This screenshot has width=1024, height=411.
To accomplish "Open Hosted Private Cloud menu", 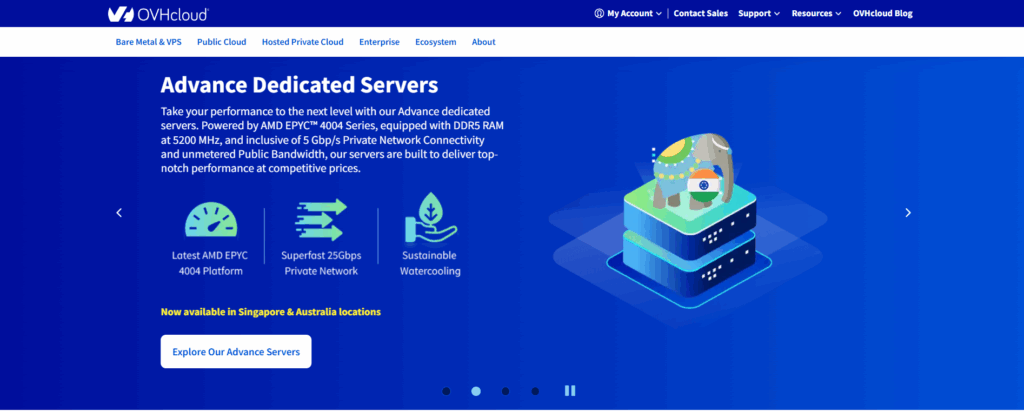I will tap(302, 42).
